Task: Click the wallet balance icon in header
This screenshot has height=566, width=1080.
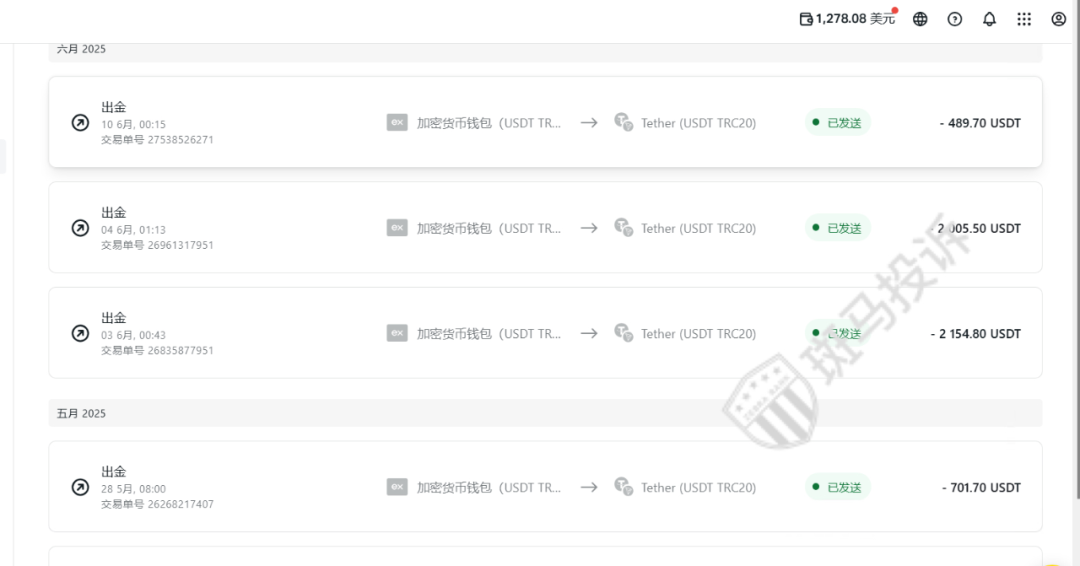Action: click(x=806, y=19)
